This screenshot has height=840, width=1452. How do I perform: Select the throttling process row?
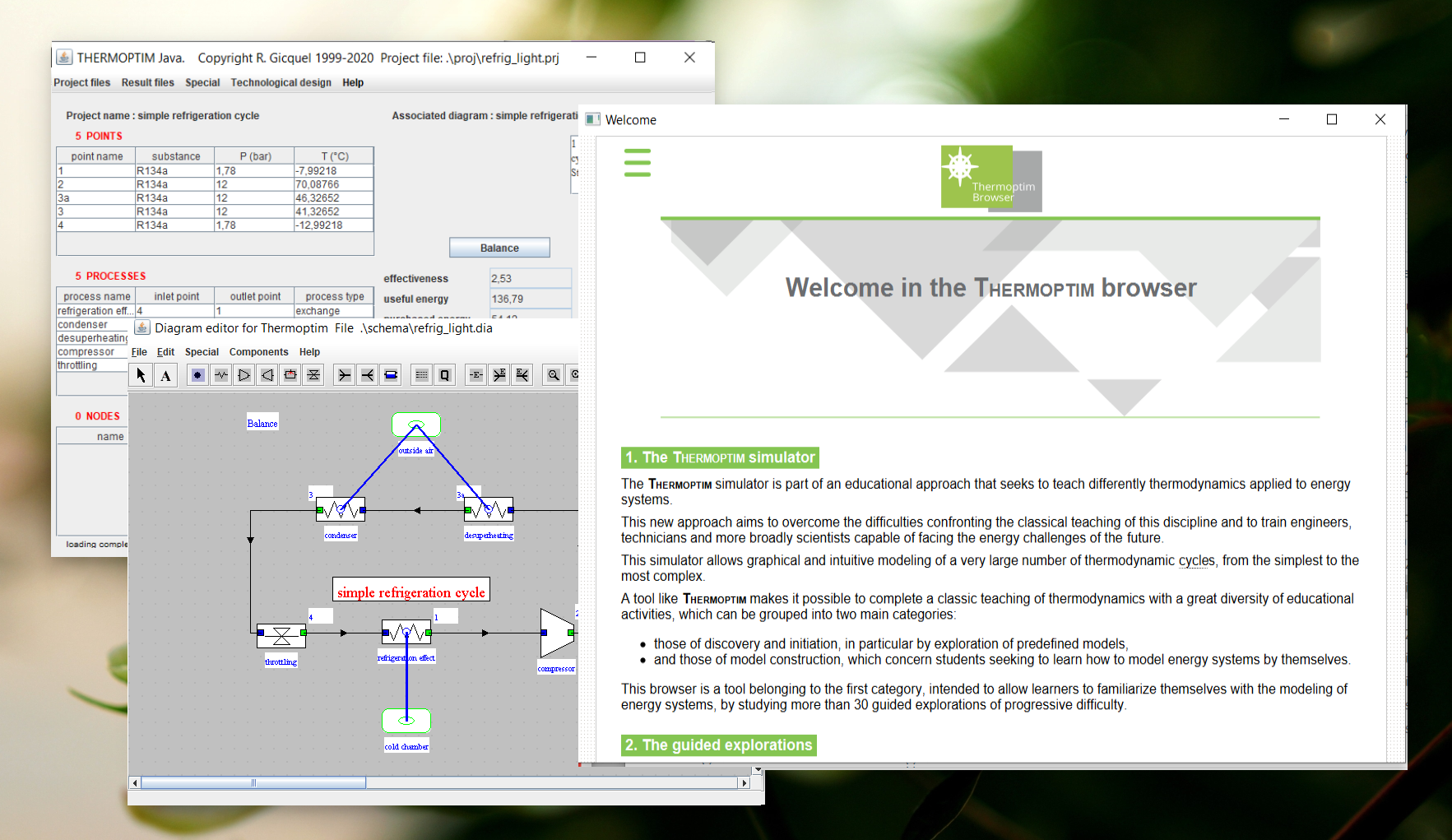tap(92, 365)
